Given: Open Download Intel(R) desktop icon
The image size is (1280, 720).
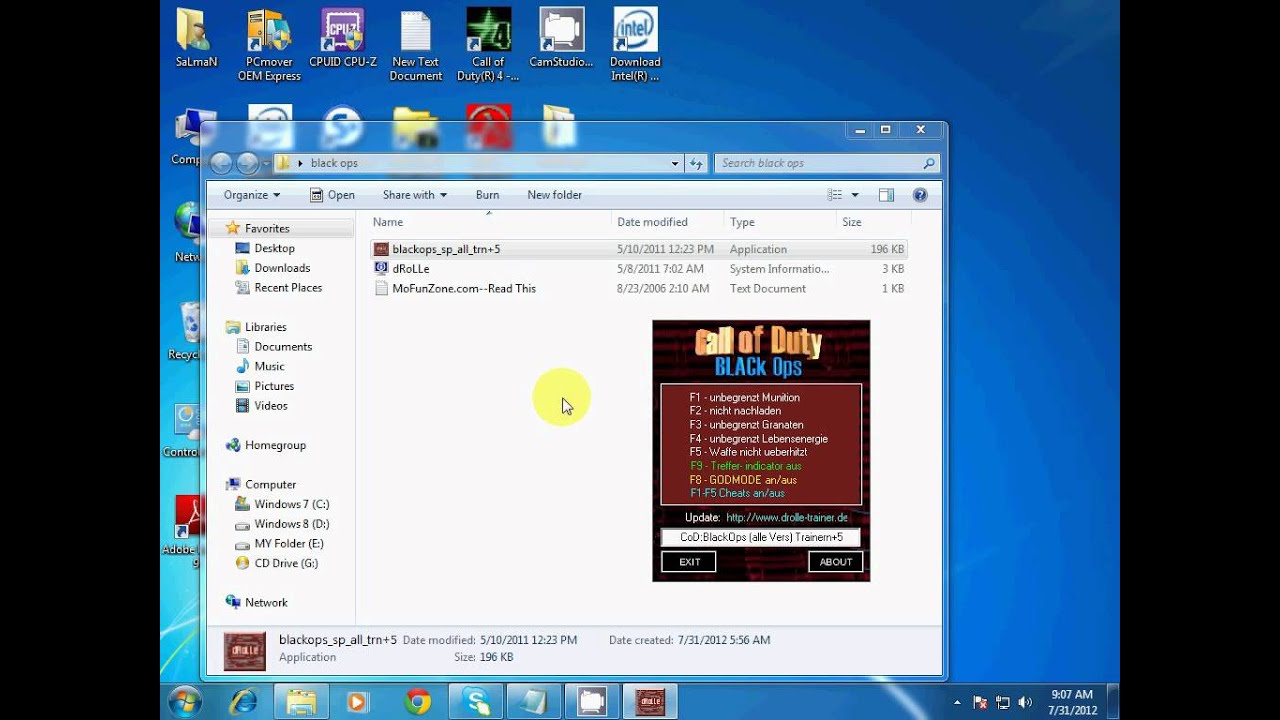Looking at the screenshot, I should (635, 45).
